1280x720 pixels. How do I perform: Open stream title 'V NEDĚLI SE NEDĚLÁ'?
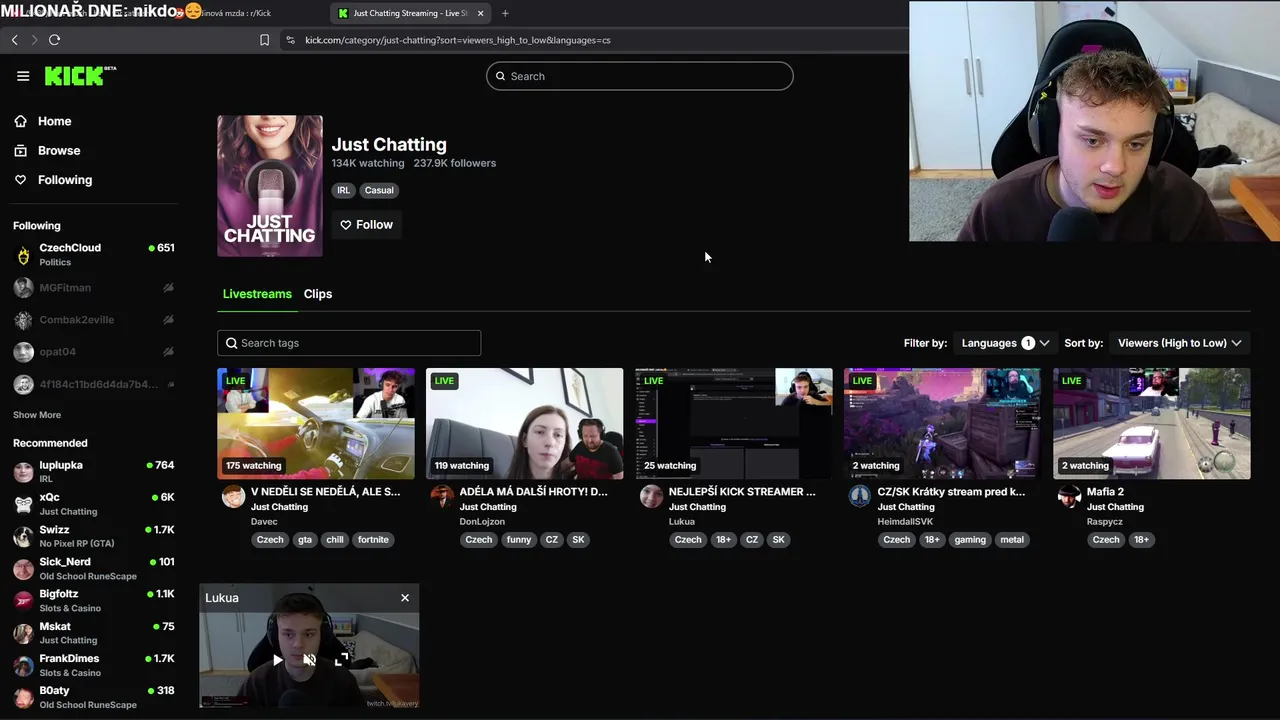[325, 492]
